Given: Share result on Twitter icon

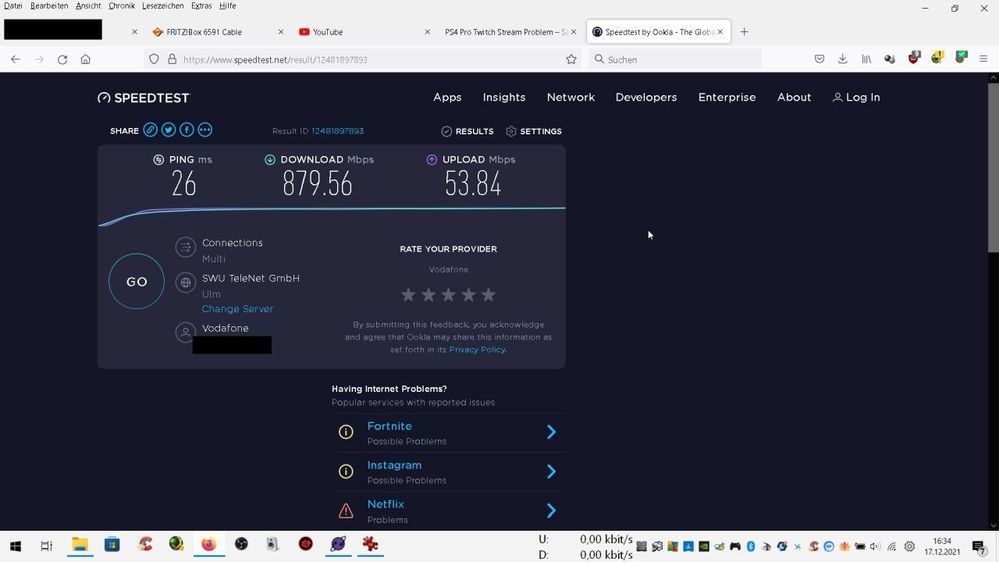Looking at the screenshot, I should point(168,130).
